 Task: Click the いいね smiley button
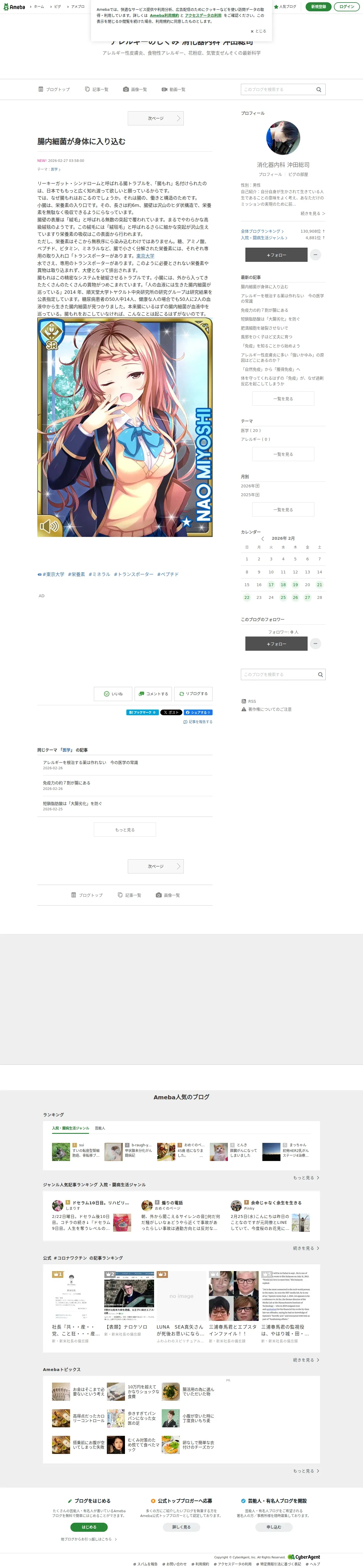pyautogui.click(x=113, y=693)
